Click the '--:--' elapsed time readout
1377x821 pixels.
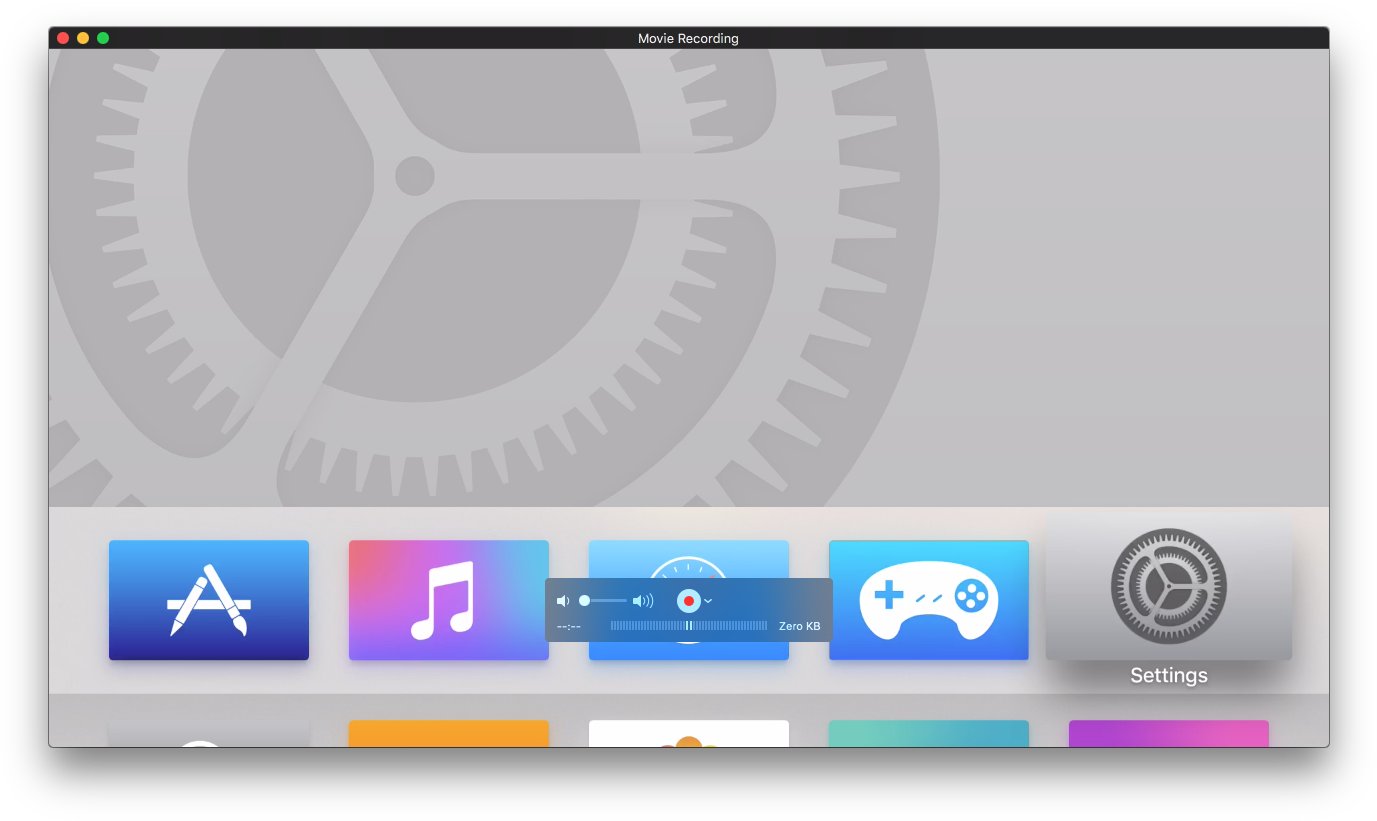click(x=569, y=626)
